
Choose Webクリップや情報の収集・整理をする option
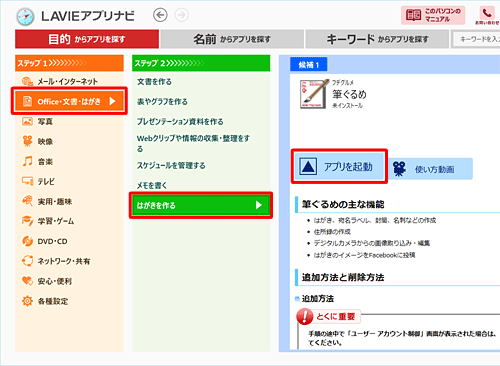coord(193,143)
